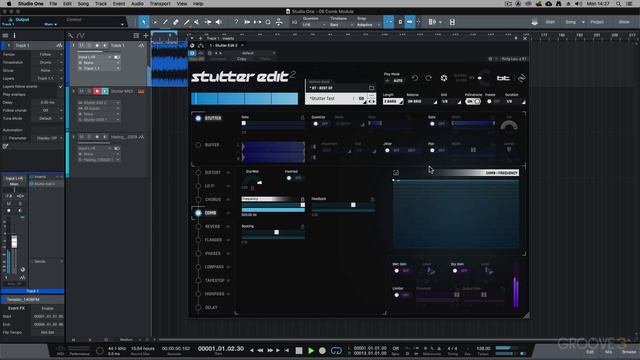Open the preset bank folder icon

click(371, 88)
